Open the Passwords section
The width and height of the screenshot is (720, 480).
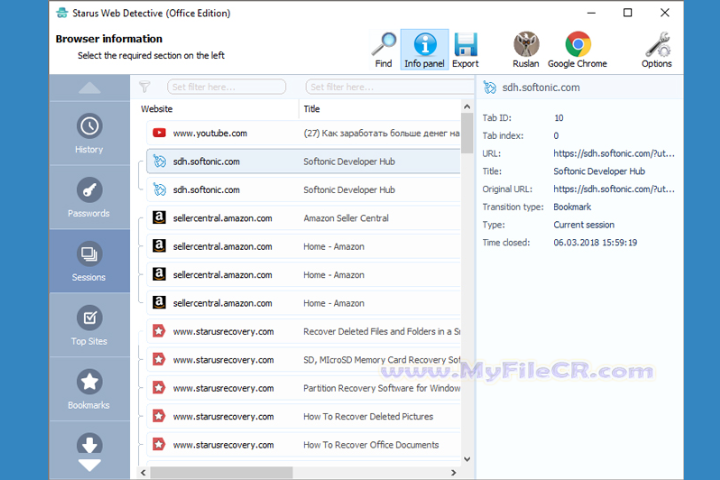pyautogui.click(x=89, y=198)
